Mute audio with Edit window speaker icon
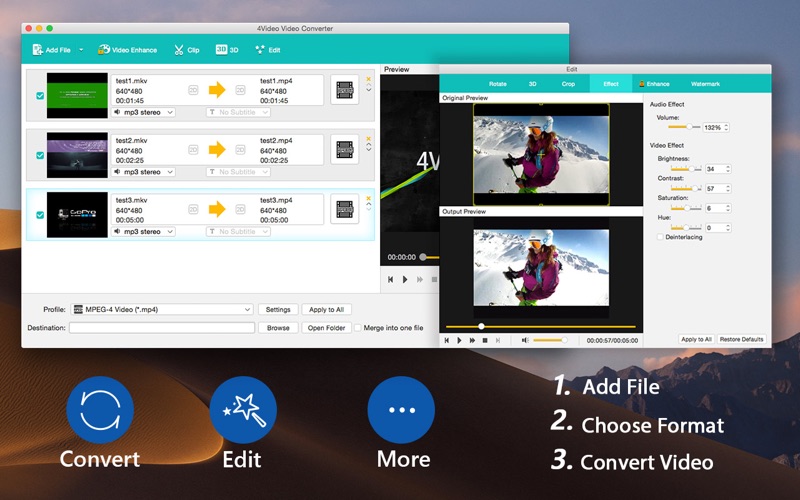The width and height of the screenshot is (800, 500). point(525,340)
